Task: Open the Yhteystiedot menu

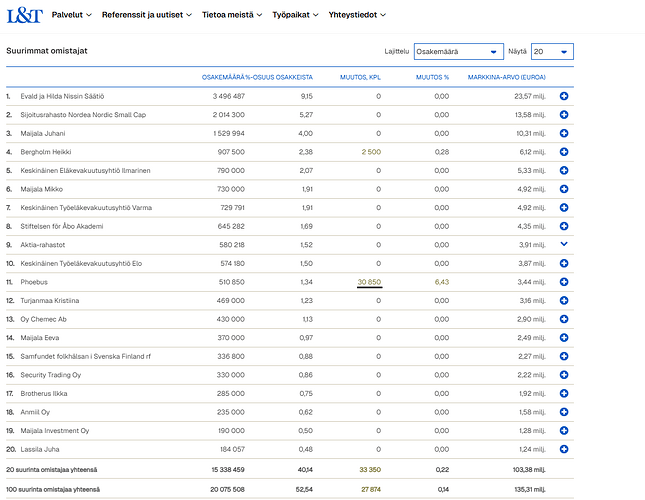Action: point(357,15)
